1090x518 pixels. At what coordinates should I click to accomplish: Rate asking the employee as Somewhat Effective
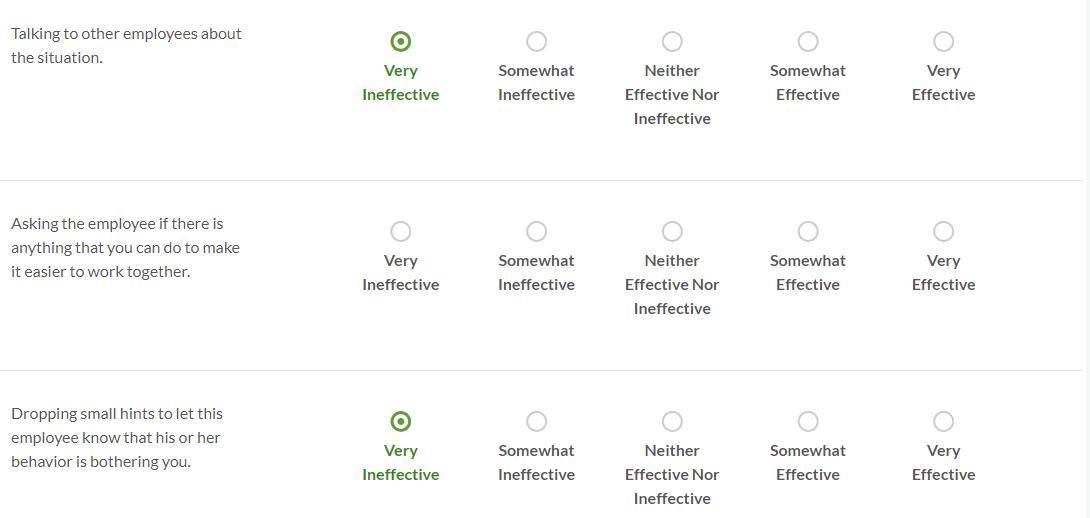[808, 231]
